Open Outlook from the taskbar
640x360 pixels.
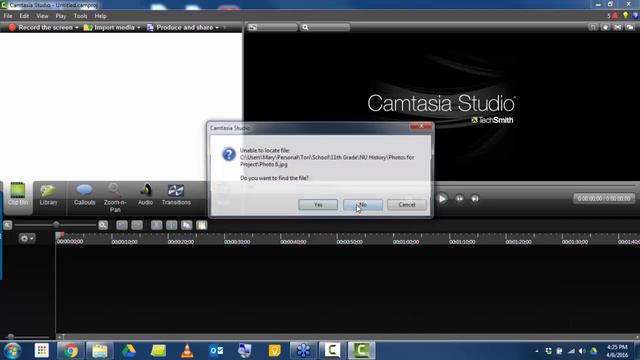216,351
